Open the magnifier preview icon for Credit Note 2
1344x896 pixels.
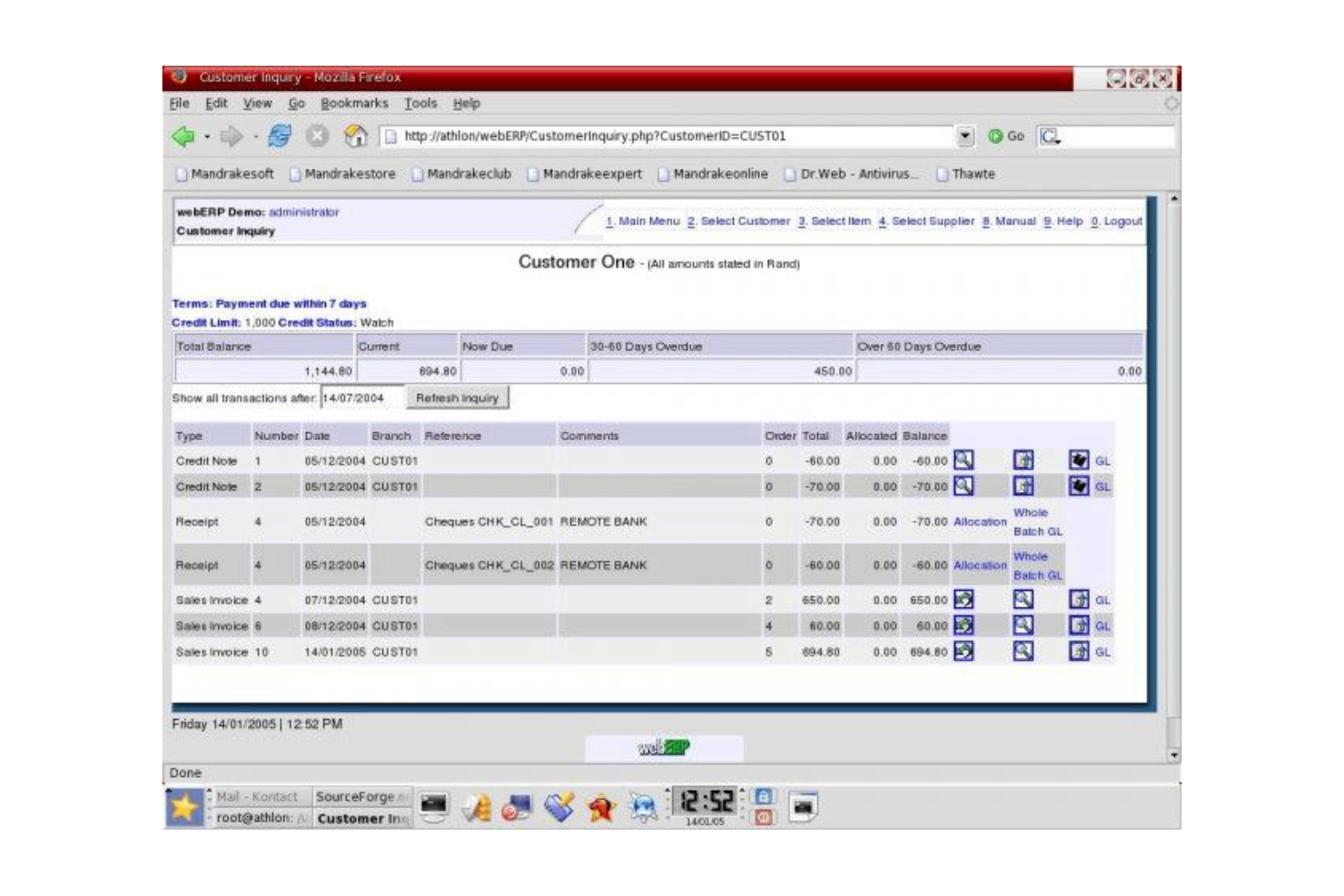pos(964,487)
